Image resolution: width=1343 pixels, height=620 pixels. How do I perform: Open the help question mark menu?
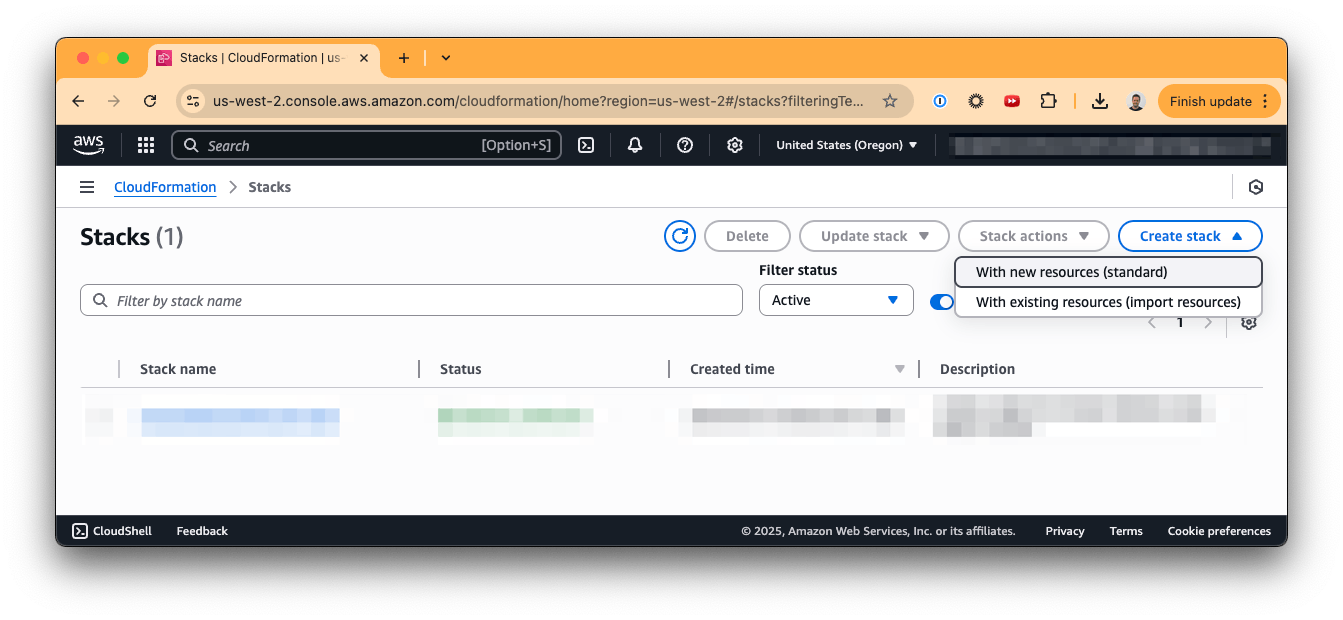tap(685, 145)
